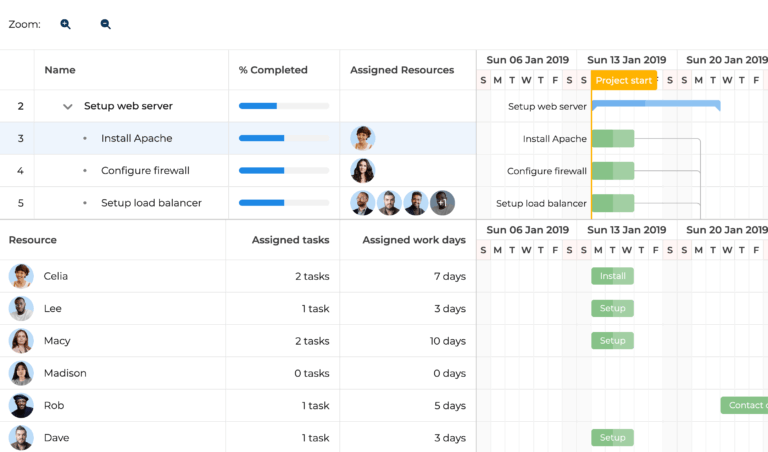Select the Install Apache Gantt bar
The height and width of the screenshot is (452, 768).
pos(613,139)
